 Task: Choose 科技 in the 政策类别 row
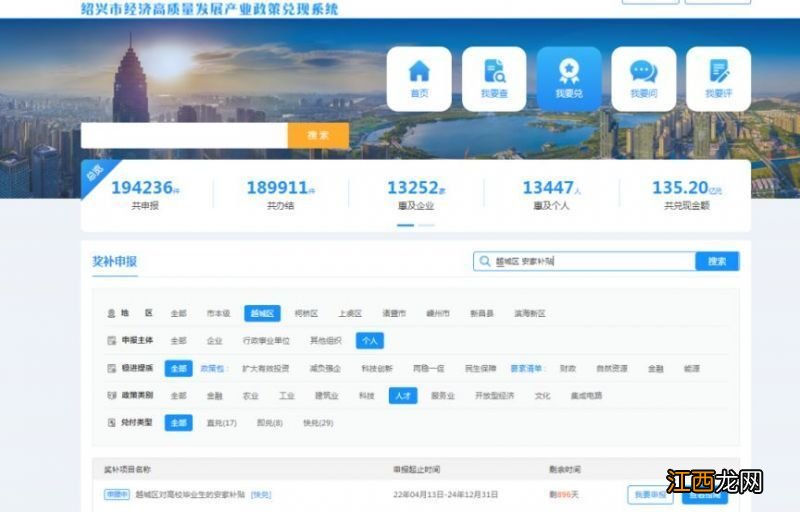click(366, 396)
